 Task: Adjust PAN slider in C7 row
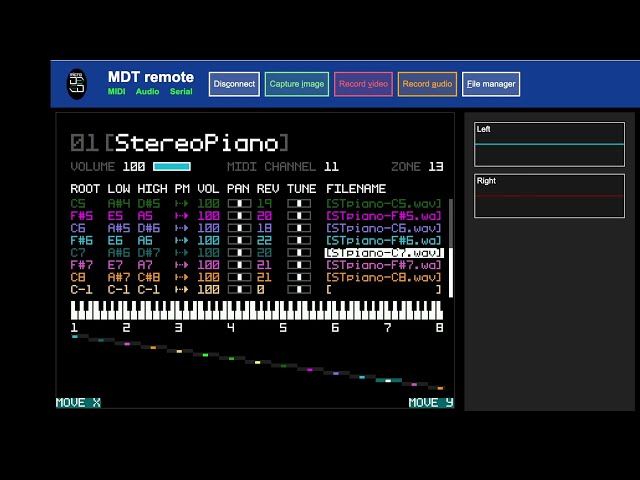(239, 252)
